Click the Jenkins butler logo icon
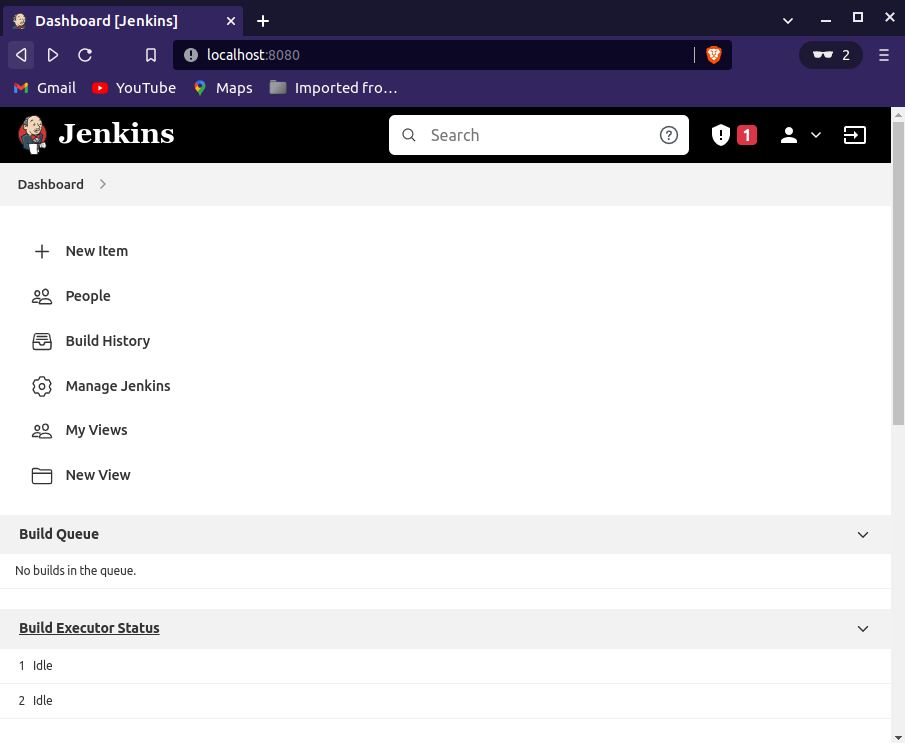The width and height of the screenshot is (905, 743). click(x=33, y=135)
